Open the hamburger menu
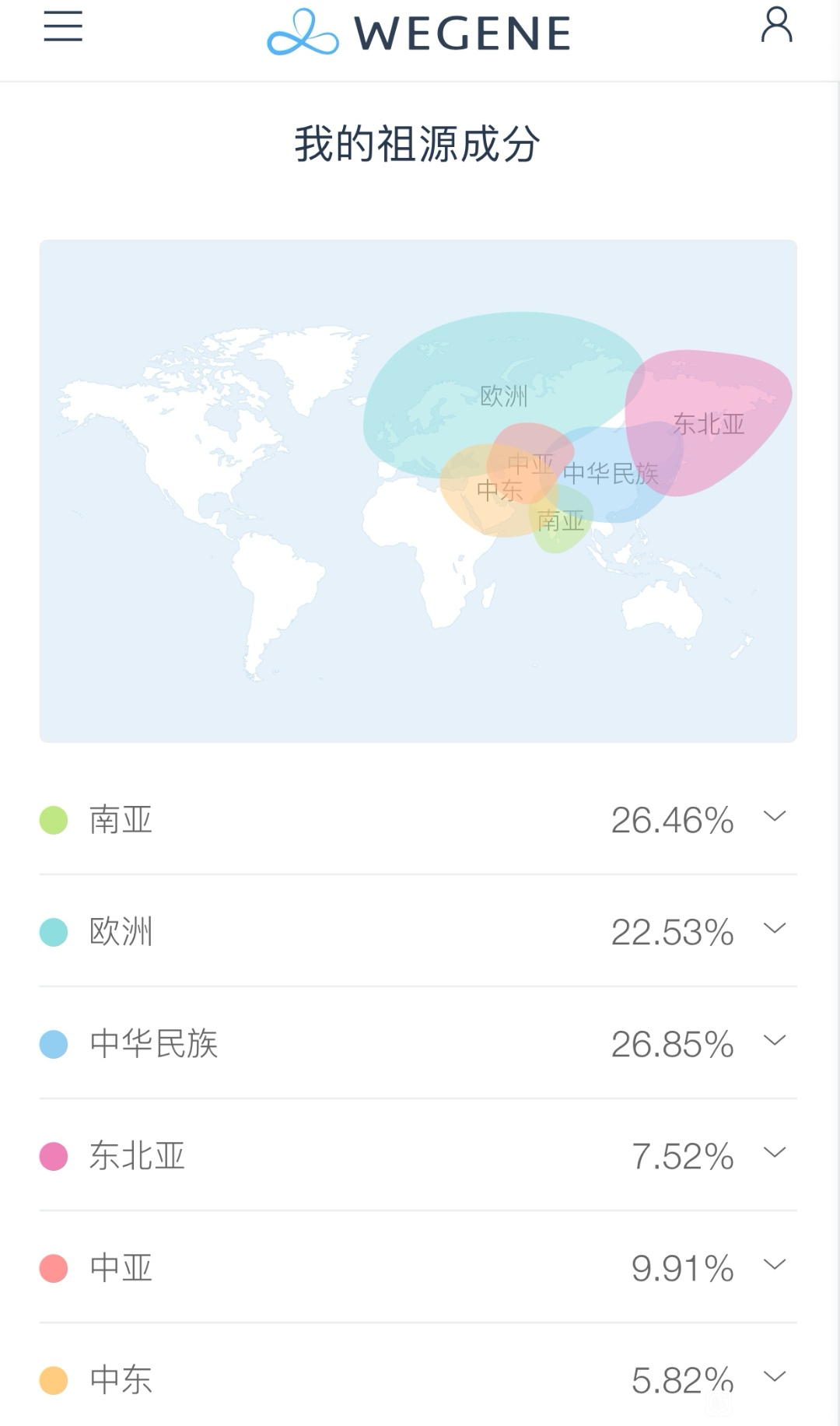The width and height of the screenshot is (840, 1426). pos(63,26)
